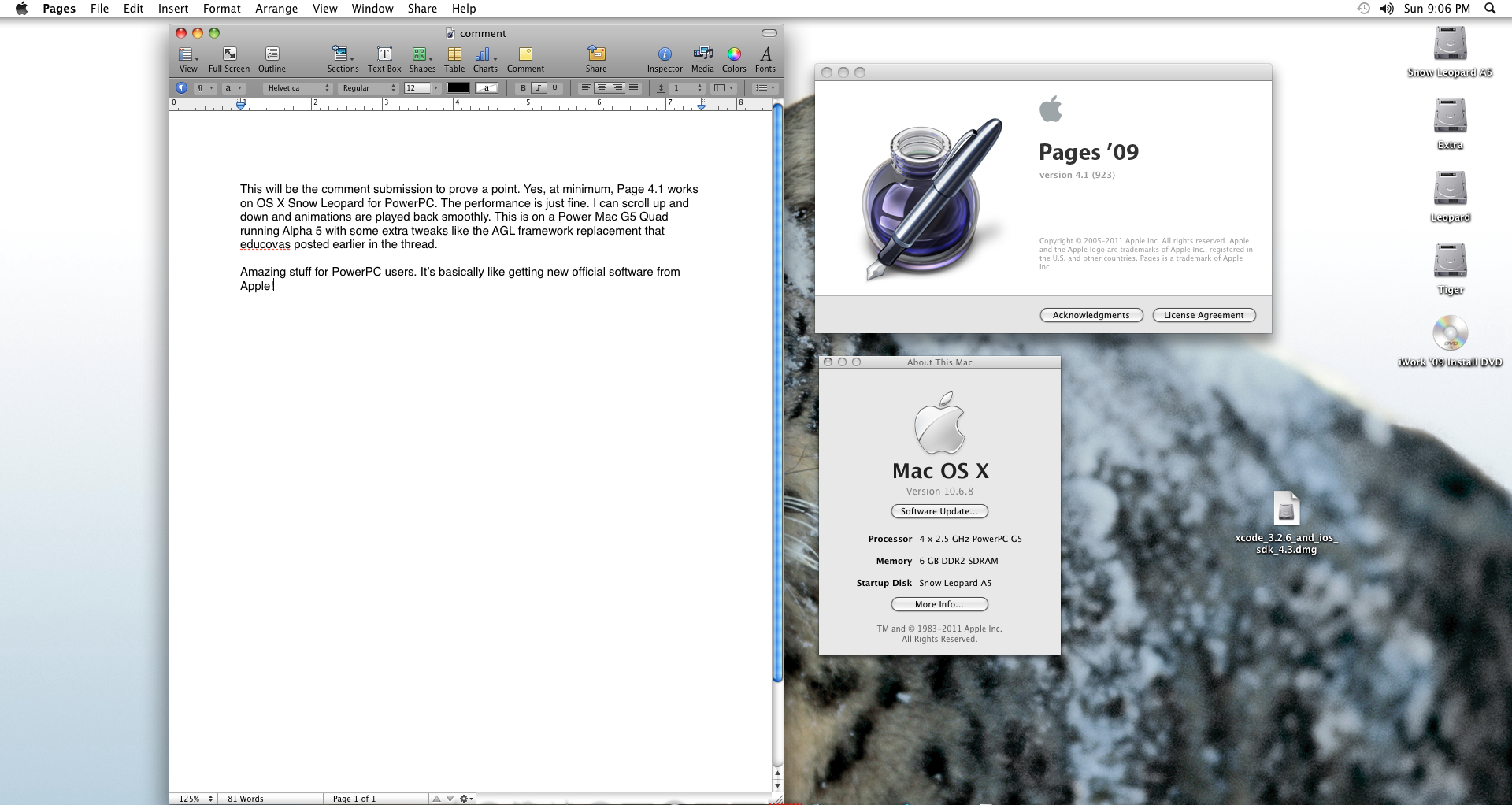Open the Apple menu
The image size is (1512, 805).
[x=21, y=9]
